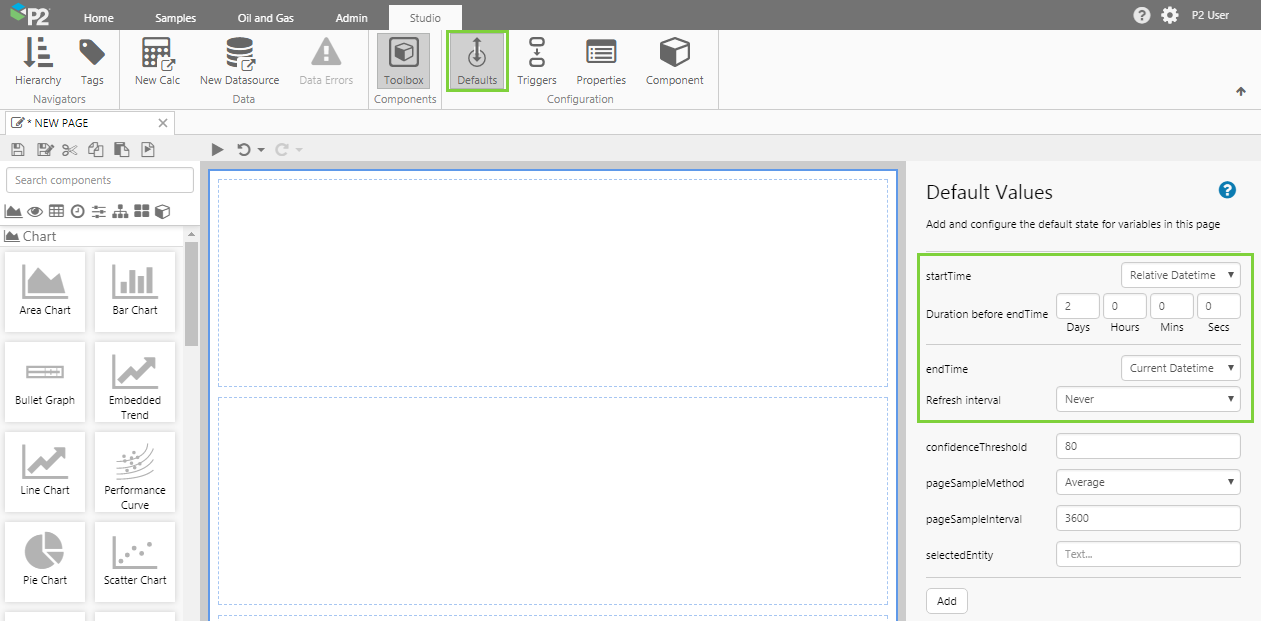Create a New Datasource
The height and width of the screenshot is (621, 1261).
(x=239, y=61)
